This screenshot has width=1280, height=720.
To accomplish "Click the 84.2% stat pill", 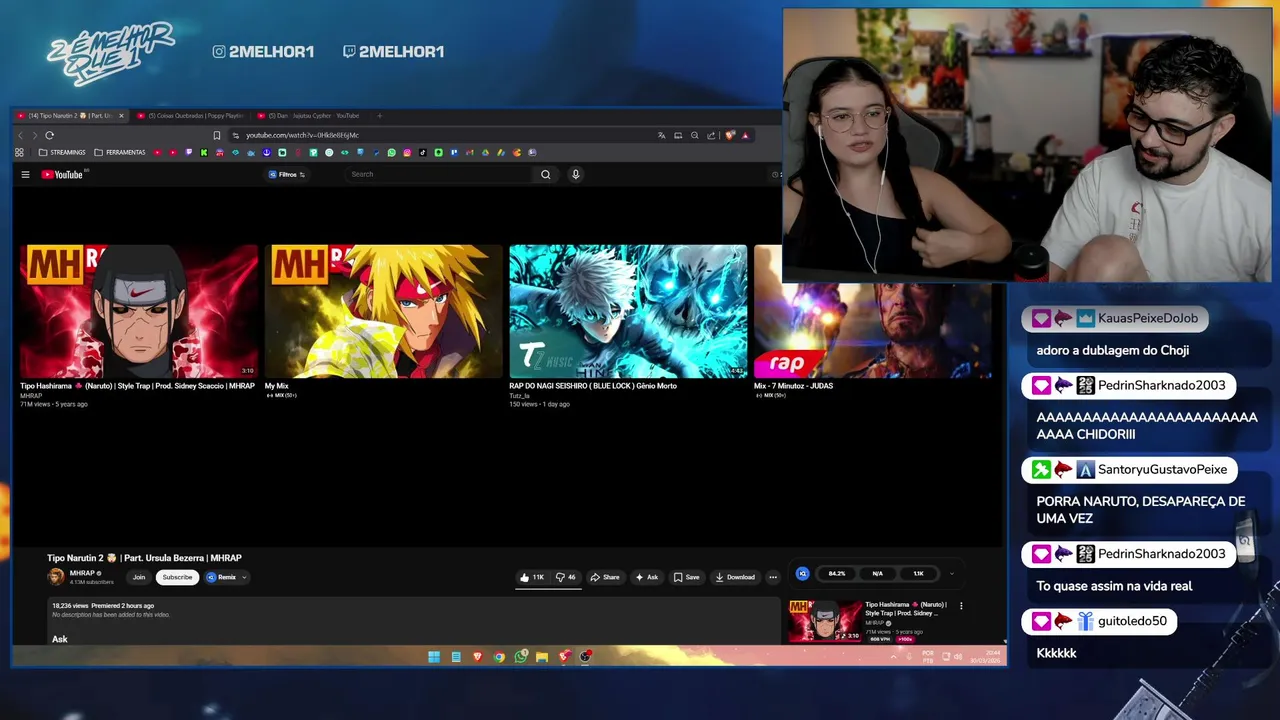I will point(837,574).
